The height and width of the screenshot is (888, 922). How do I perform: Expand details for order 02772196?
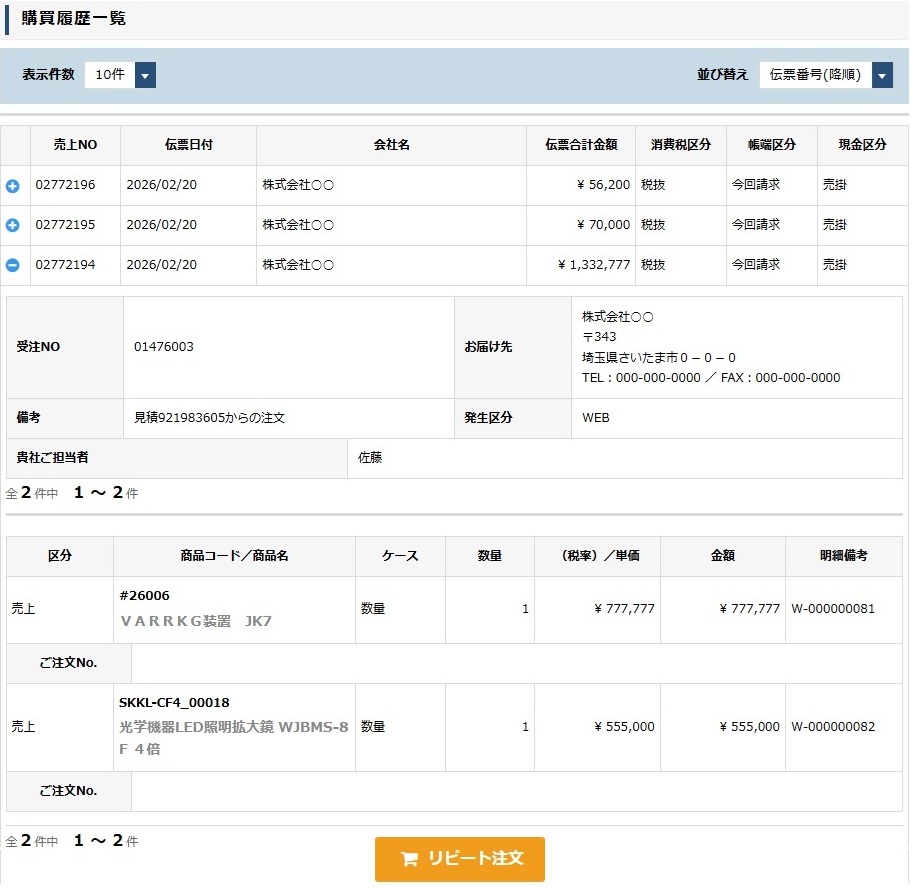tap(13, 186)
